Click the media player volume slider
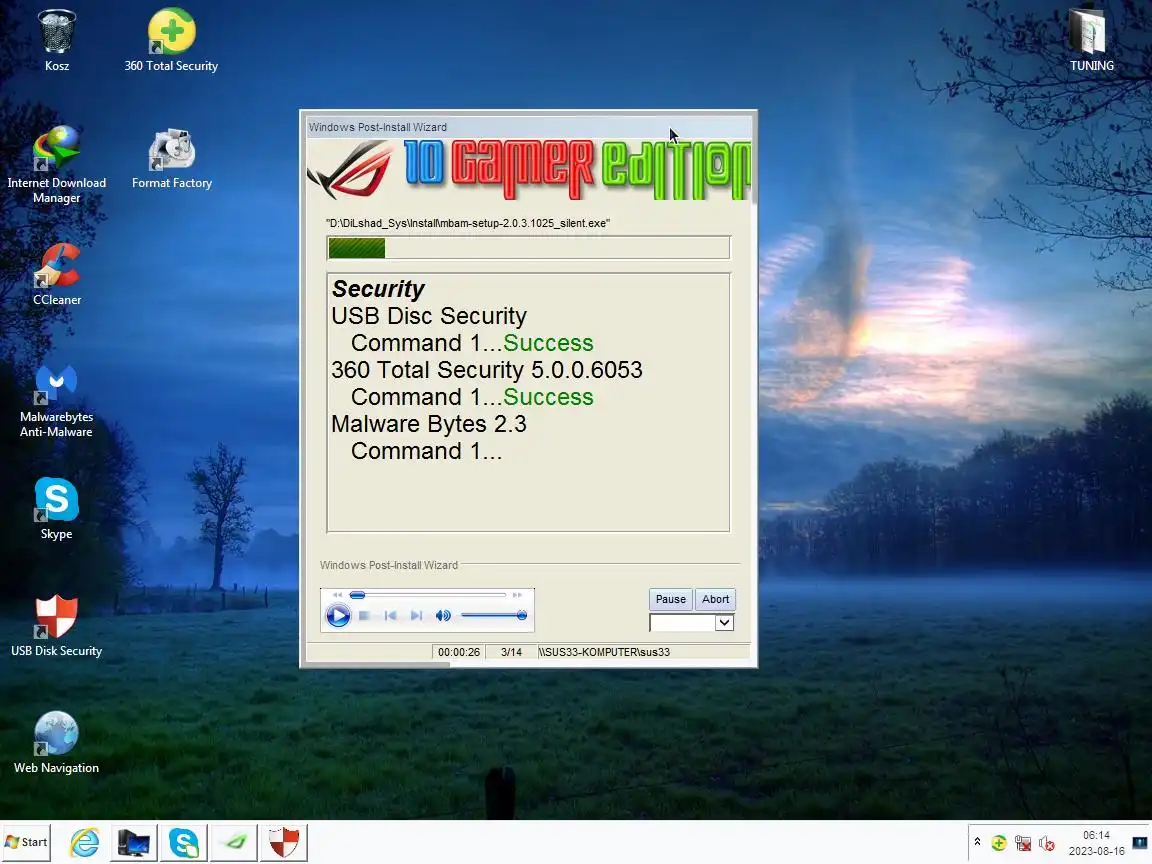 [494, 615]
